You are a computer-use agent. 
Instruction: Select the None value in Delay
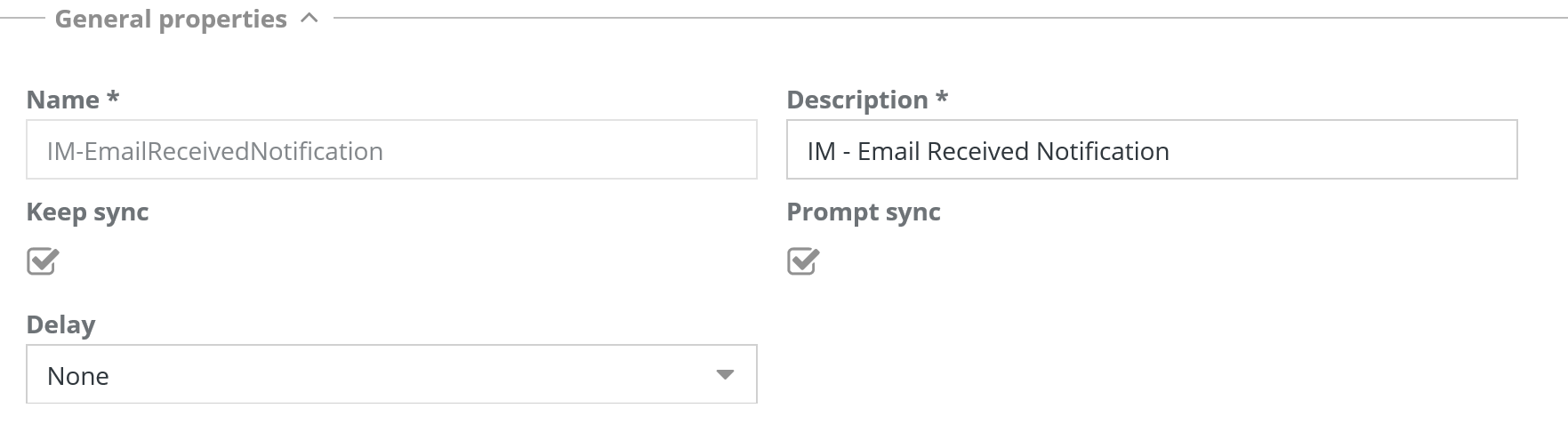78,376
